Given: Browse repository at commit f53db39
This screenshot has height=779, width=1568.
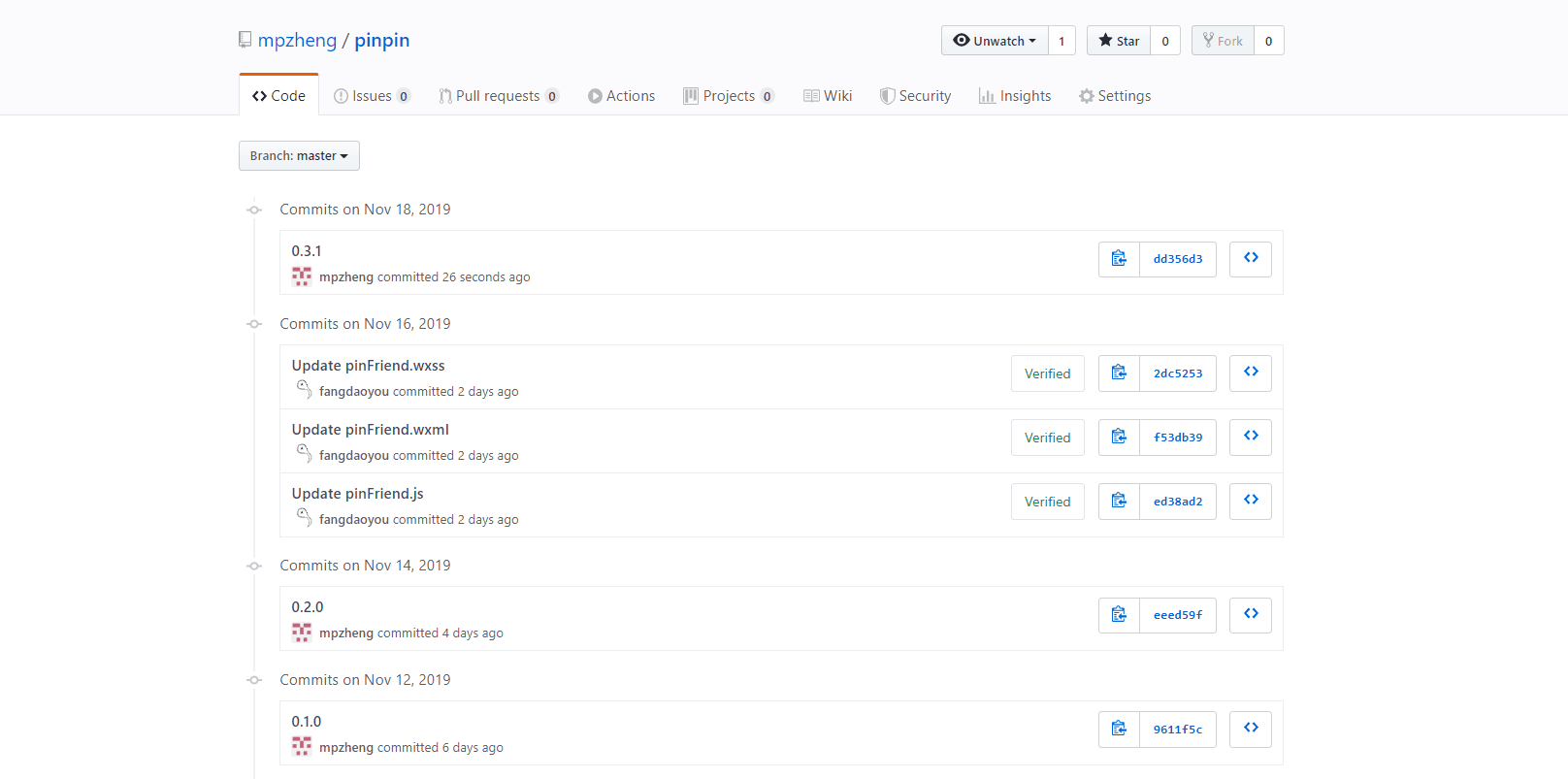Looking at the screenshot, I should pyautogui.click(x=1251, y=438).
